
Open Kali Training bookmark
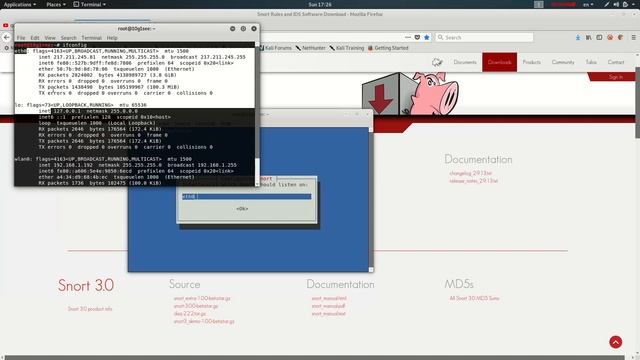click(347, 48)
